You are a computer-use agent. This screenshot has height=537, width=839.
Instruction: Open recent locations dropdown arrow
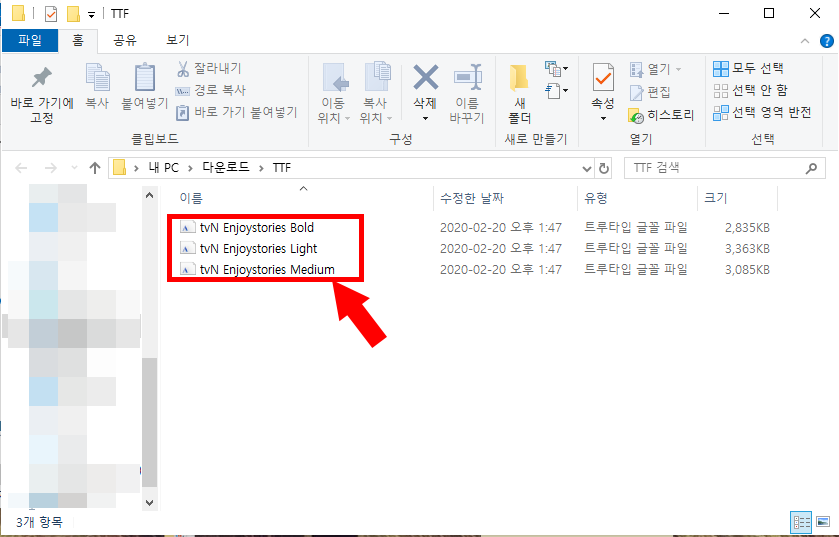[74, 168]
